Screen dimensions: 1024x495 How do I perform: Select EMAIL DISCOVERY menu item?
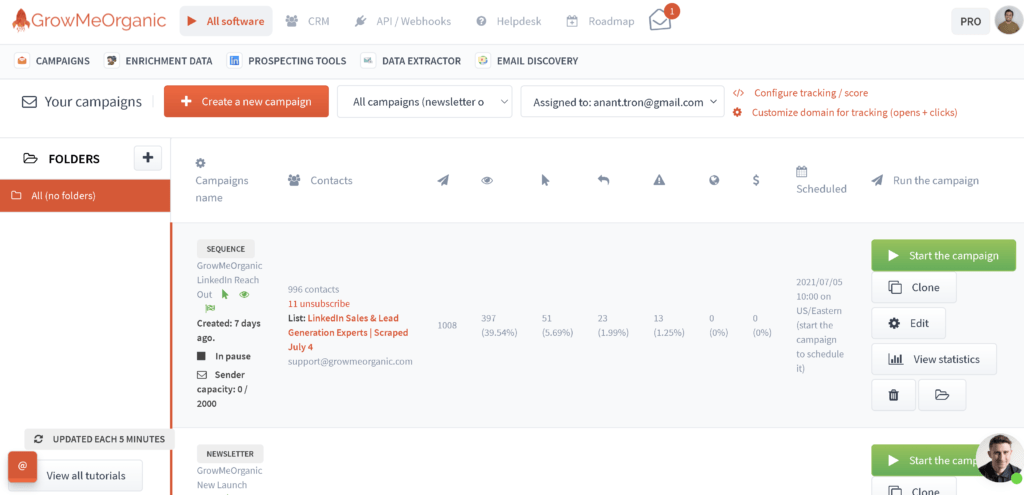tap(528, 61)
